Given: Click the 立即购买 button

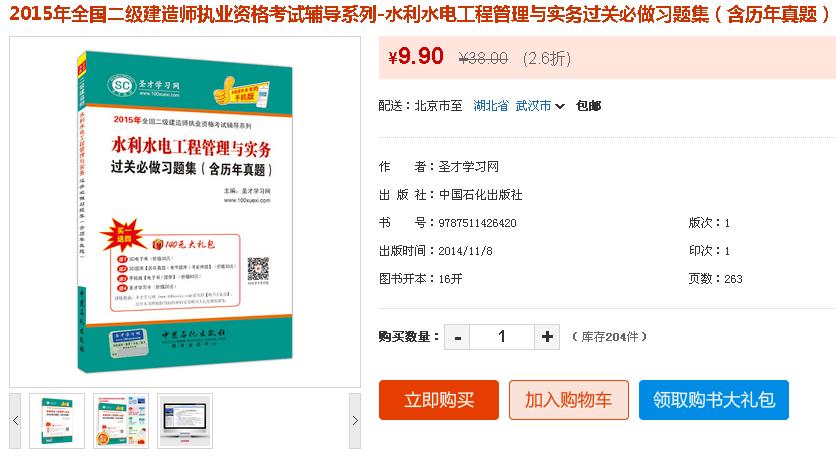Looking at the screenshot, I should coord(439,400).
